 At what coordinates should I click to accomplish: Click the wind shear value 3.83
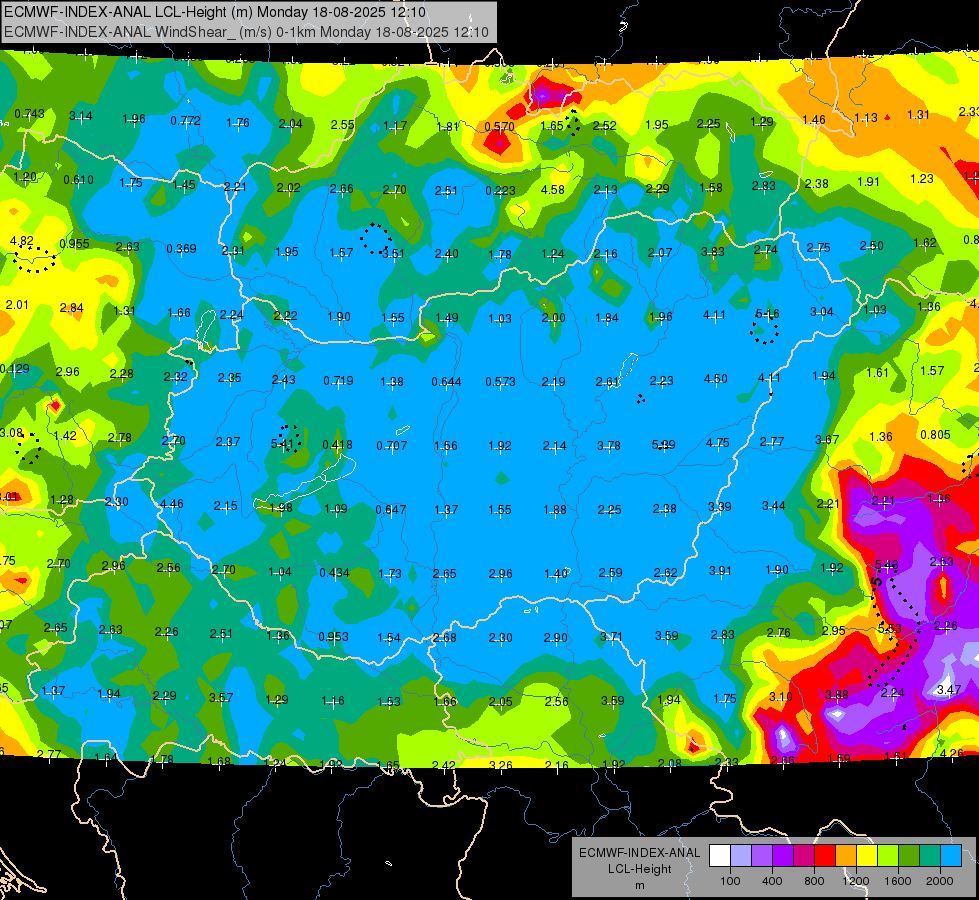712,251
